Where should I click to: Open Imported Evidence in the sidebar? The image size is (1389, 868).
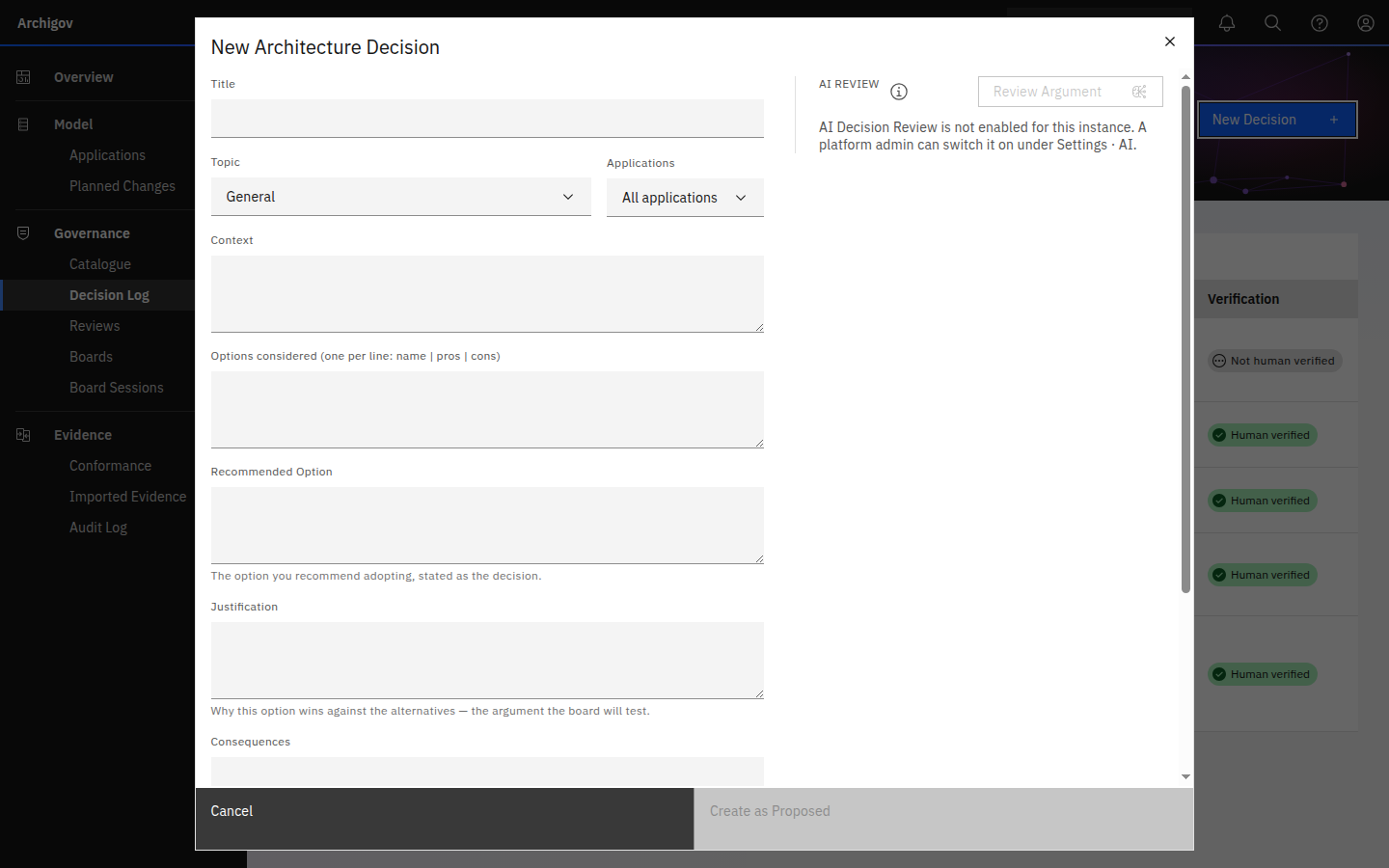click(x=127, y=497)
